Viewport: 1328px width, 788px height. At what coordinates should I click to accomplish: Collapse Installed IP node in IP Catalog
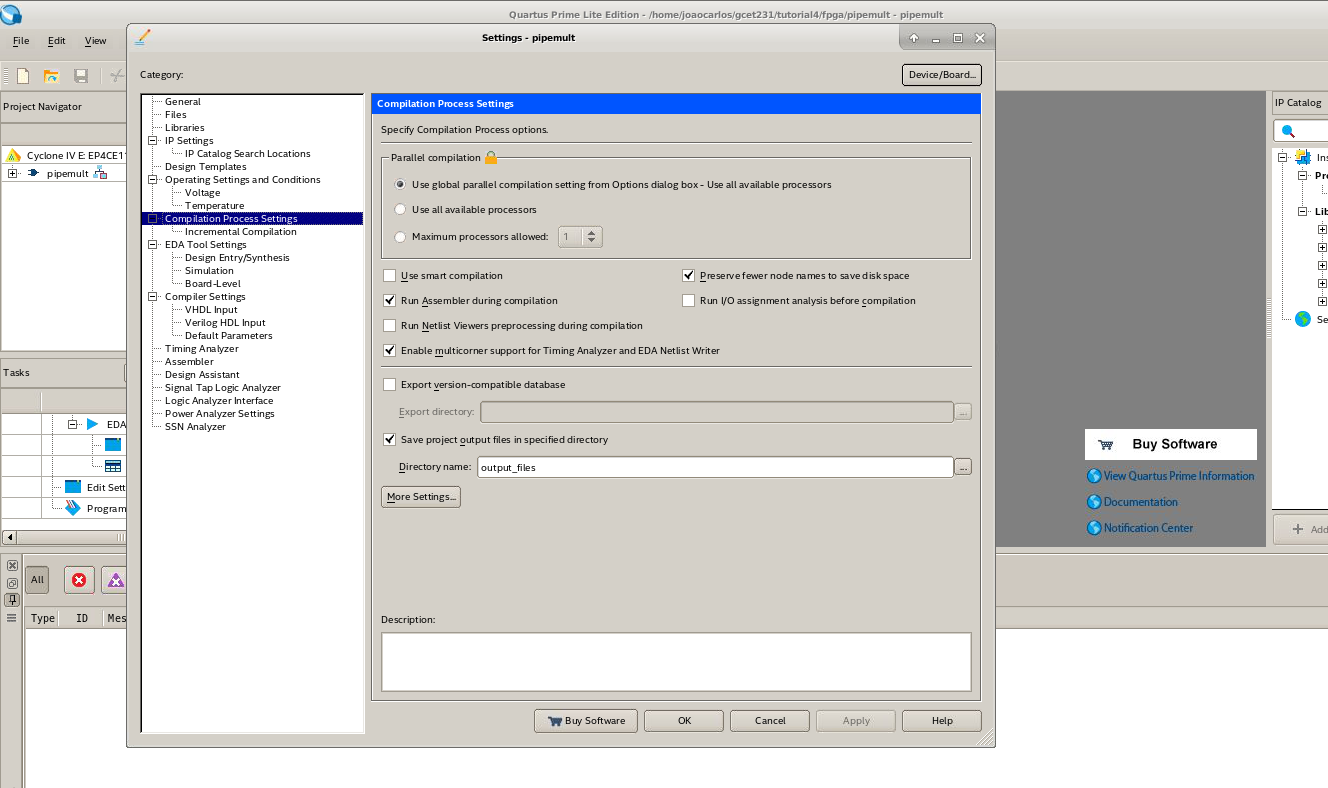1284,157
